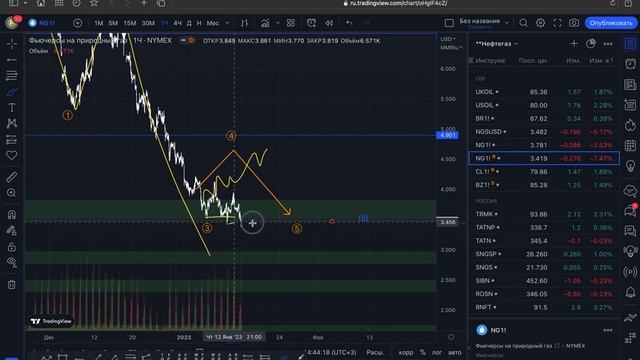The width and height of the screenshot is (640, 360).
Task: Start bar replay mode
Action: point(329,23)
